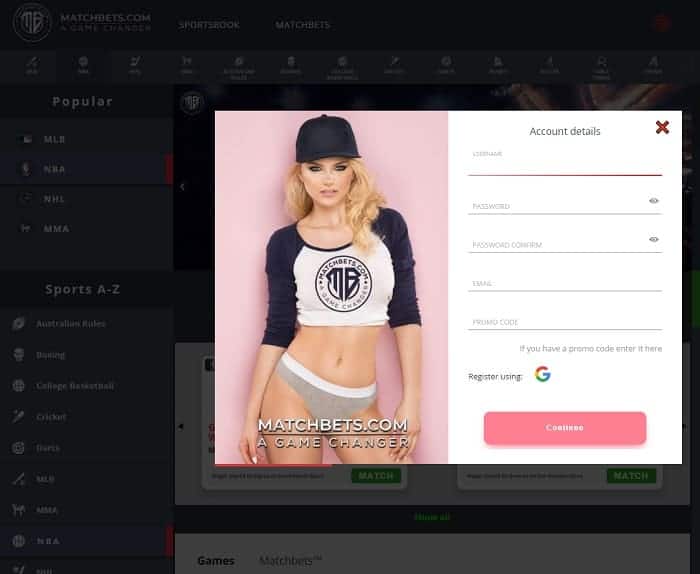Open NBA in Sports A-Z list
The image size is (700, 574).
(87, 541)
